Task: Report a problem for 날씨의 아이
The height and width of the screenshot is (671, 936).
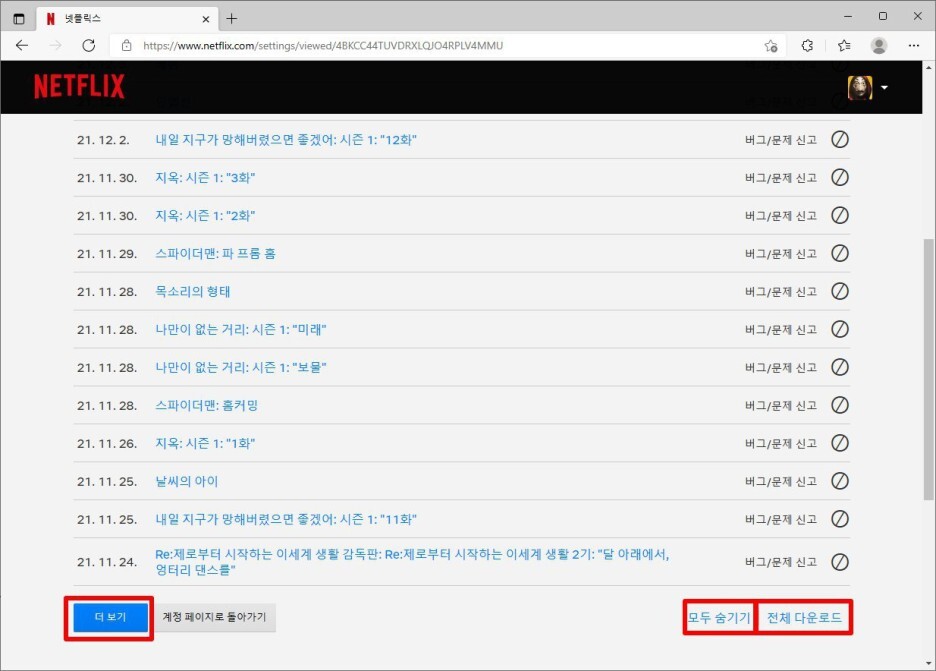Action: pos(781,481)
